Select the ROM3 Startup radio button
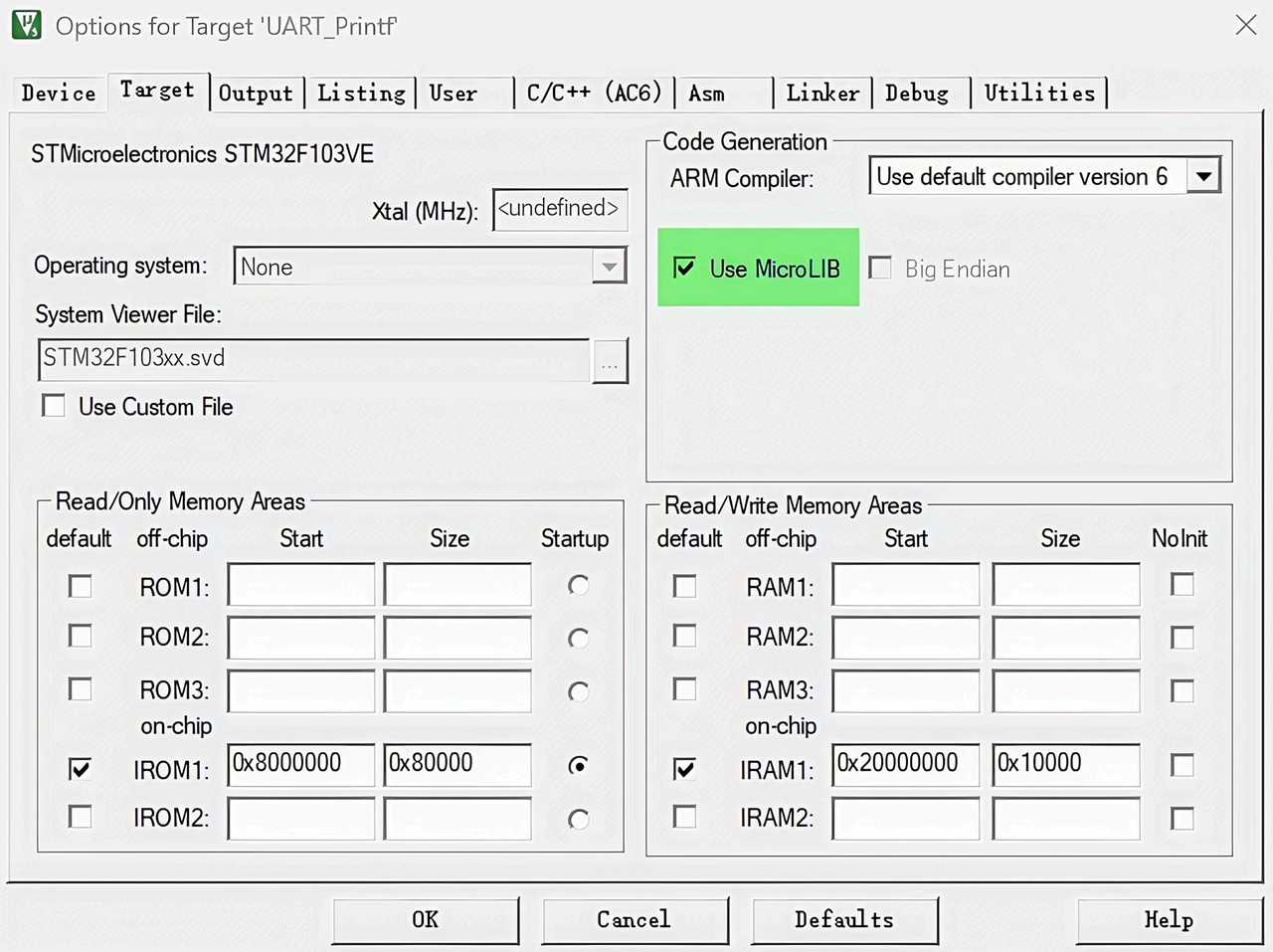The width and height of the screenshot is (1273, 952). (x=578, y=691)
